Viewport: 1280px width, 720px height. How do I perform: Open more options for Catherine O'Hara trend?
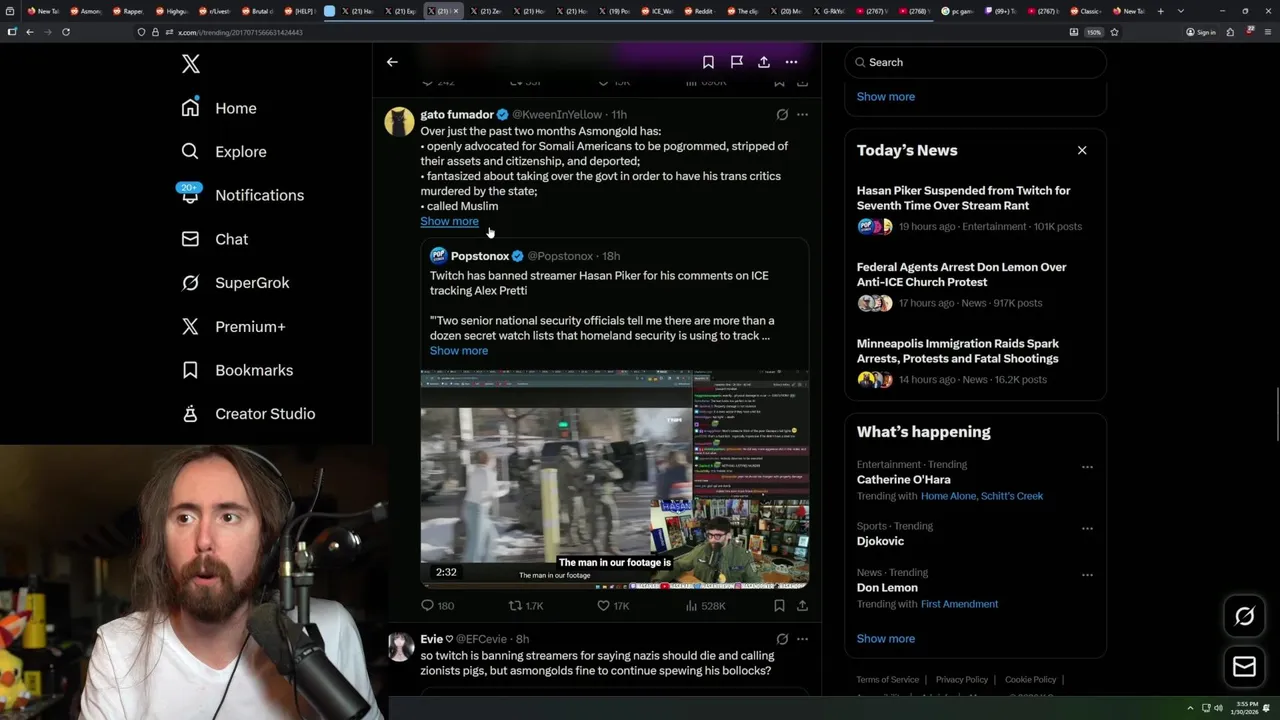[x=1087, y=467]
